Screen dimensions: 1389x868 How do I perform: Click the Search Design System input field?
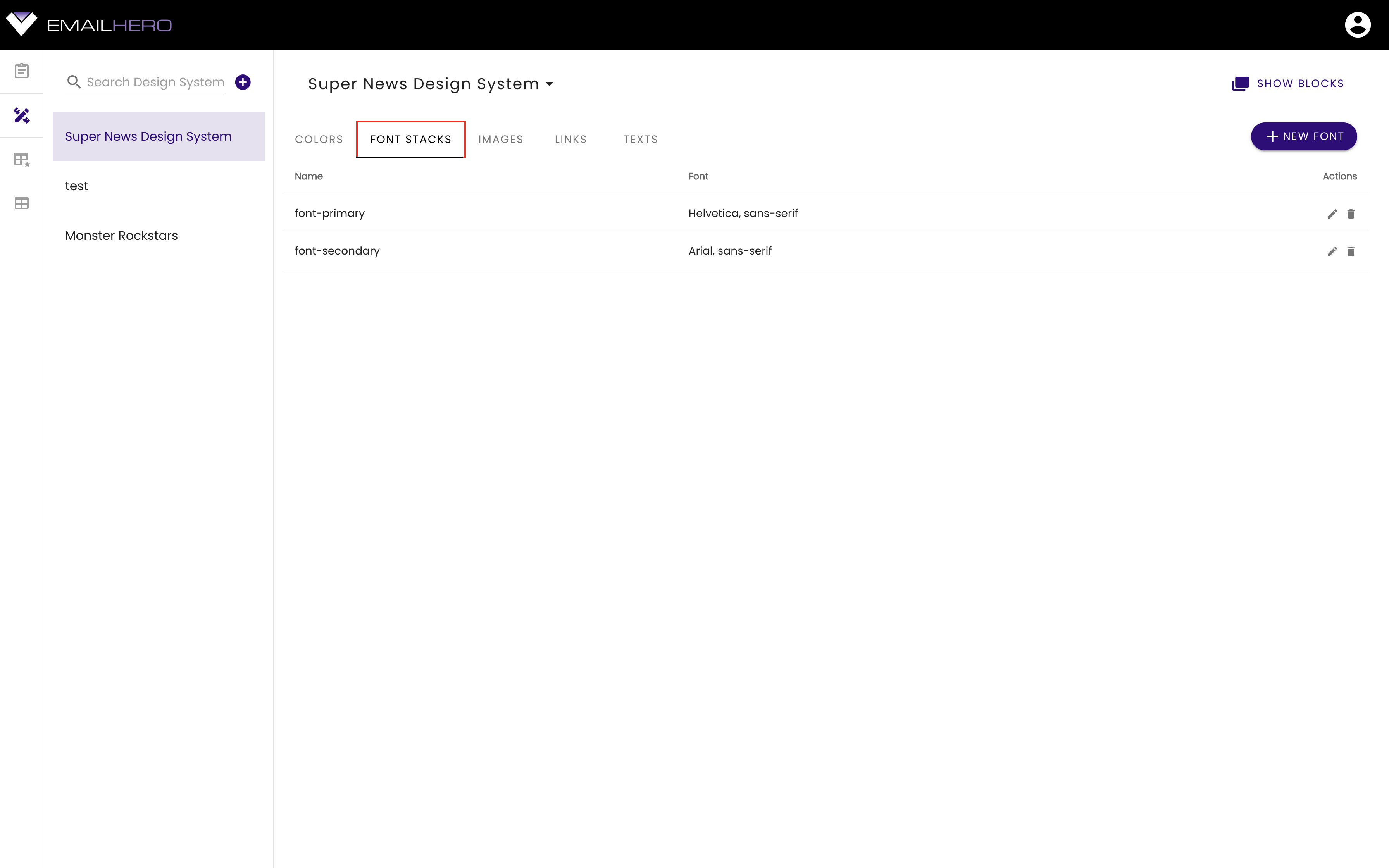point(155,82)
